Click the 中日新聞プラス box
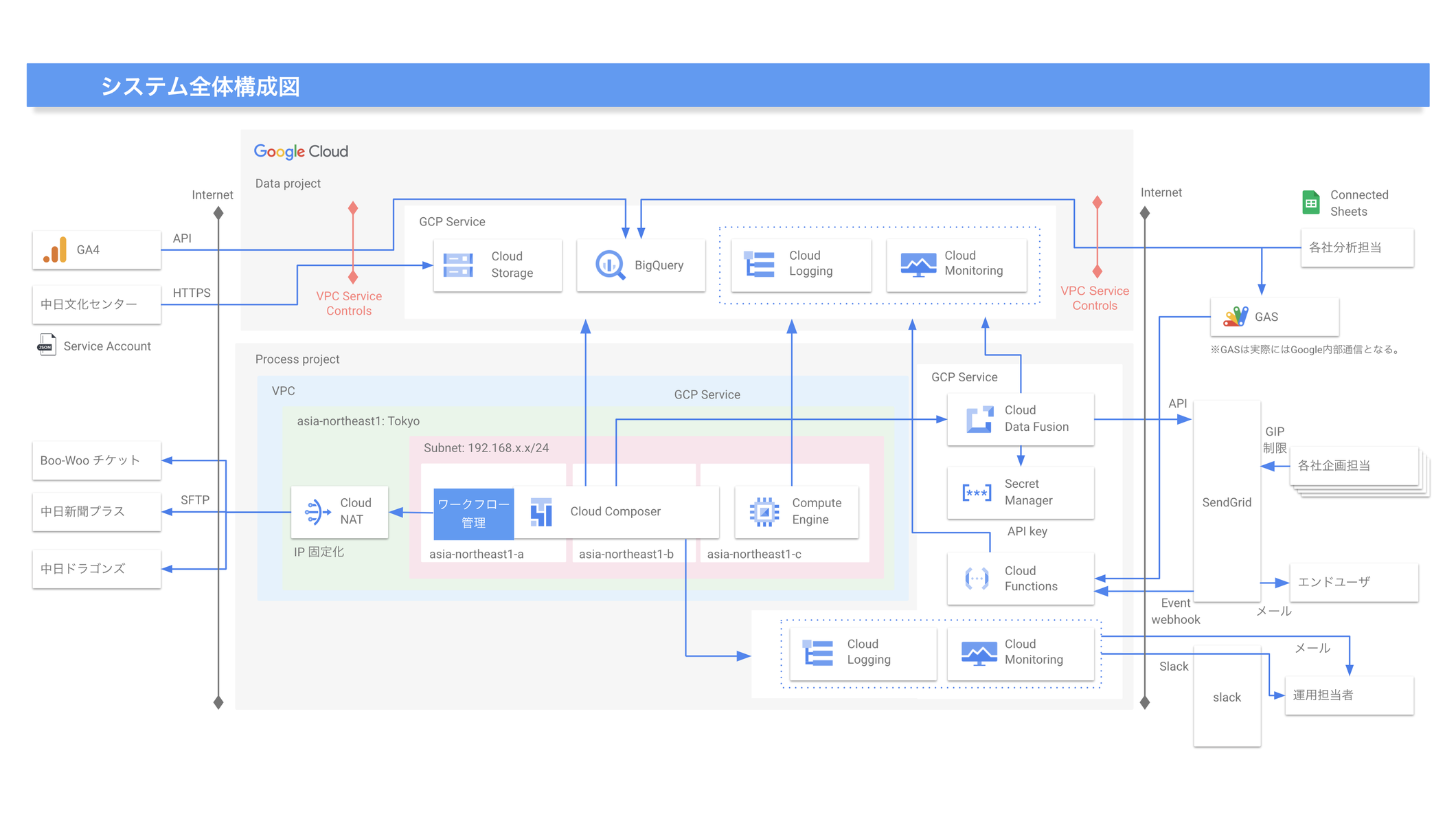Viewport: 1456px width, 817px height. pyautogui.click(x=97, y=512)
